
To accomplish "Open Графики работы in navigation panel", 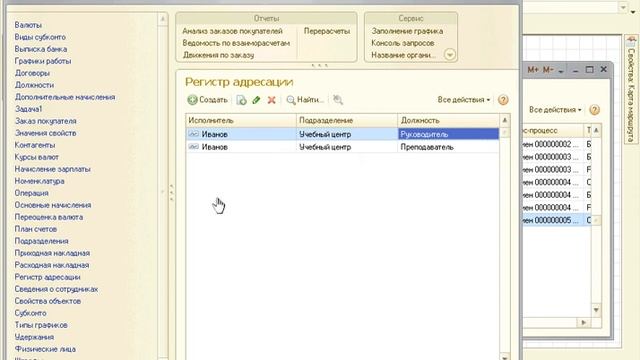I will coord(43,61).
